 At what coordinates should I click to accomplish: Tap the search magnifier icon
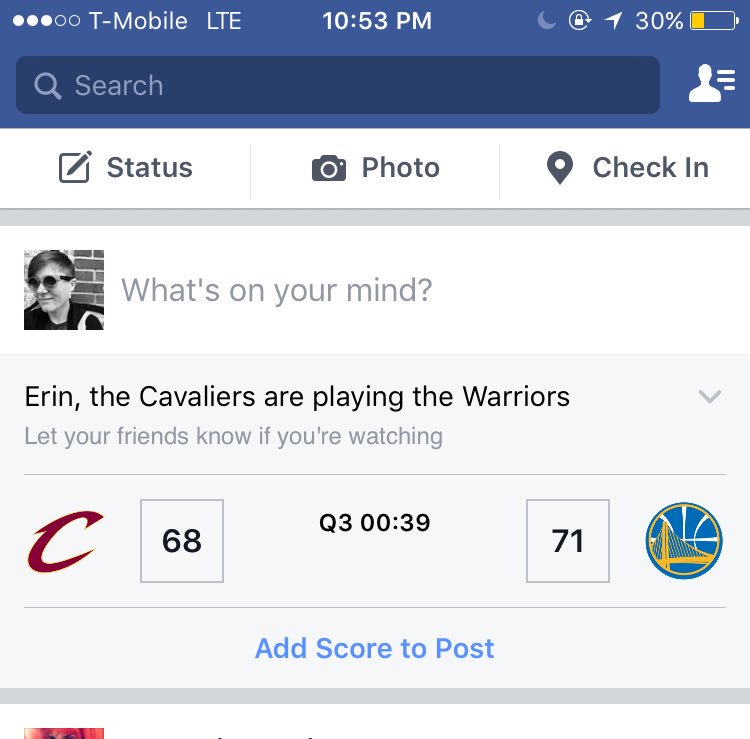47,86
